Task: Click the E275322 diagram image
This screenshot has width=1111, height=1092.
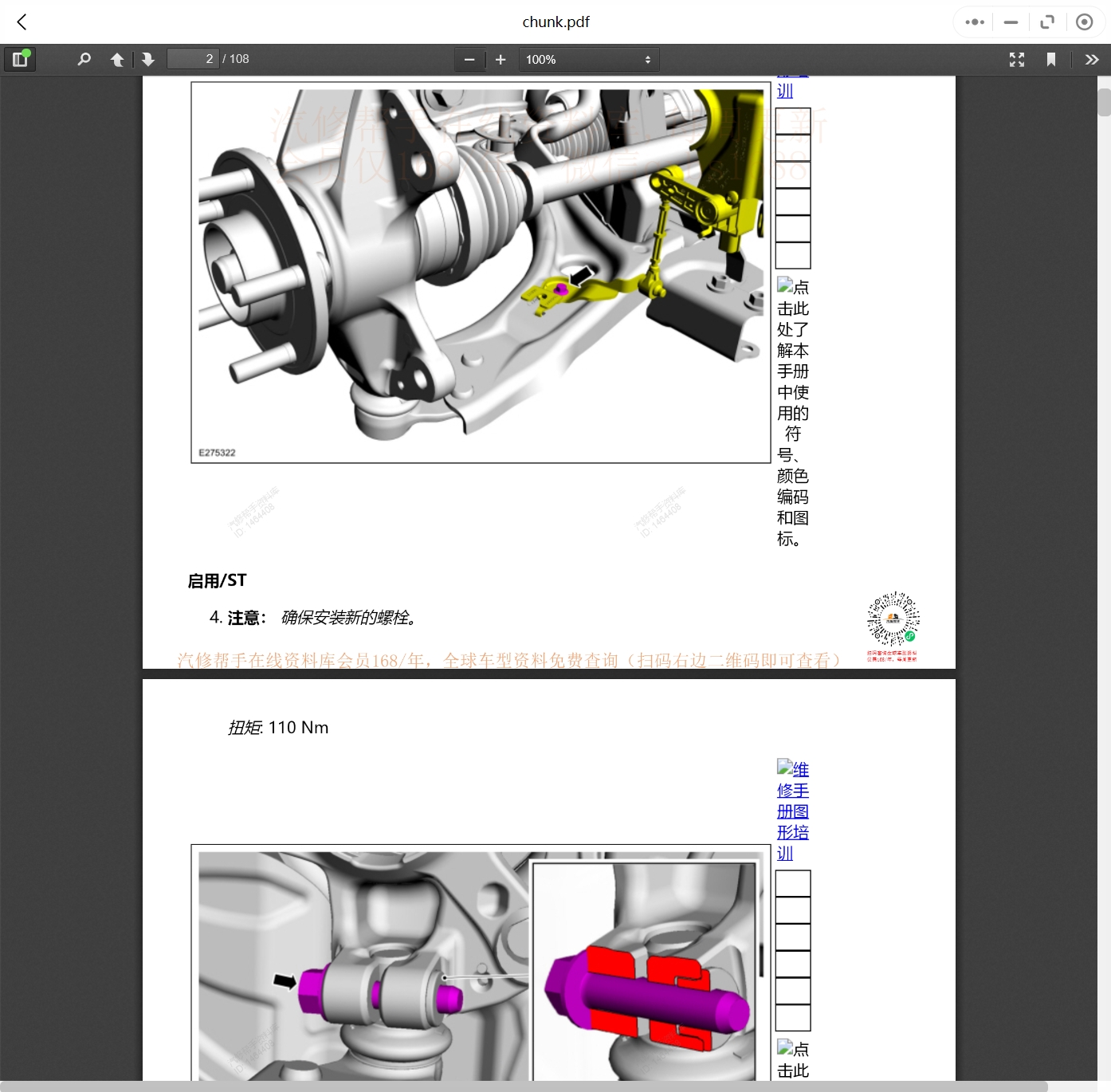Action: [480, 273]
